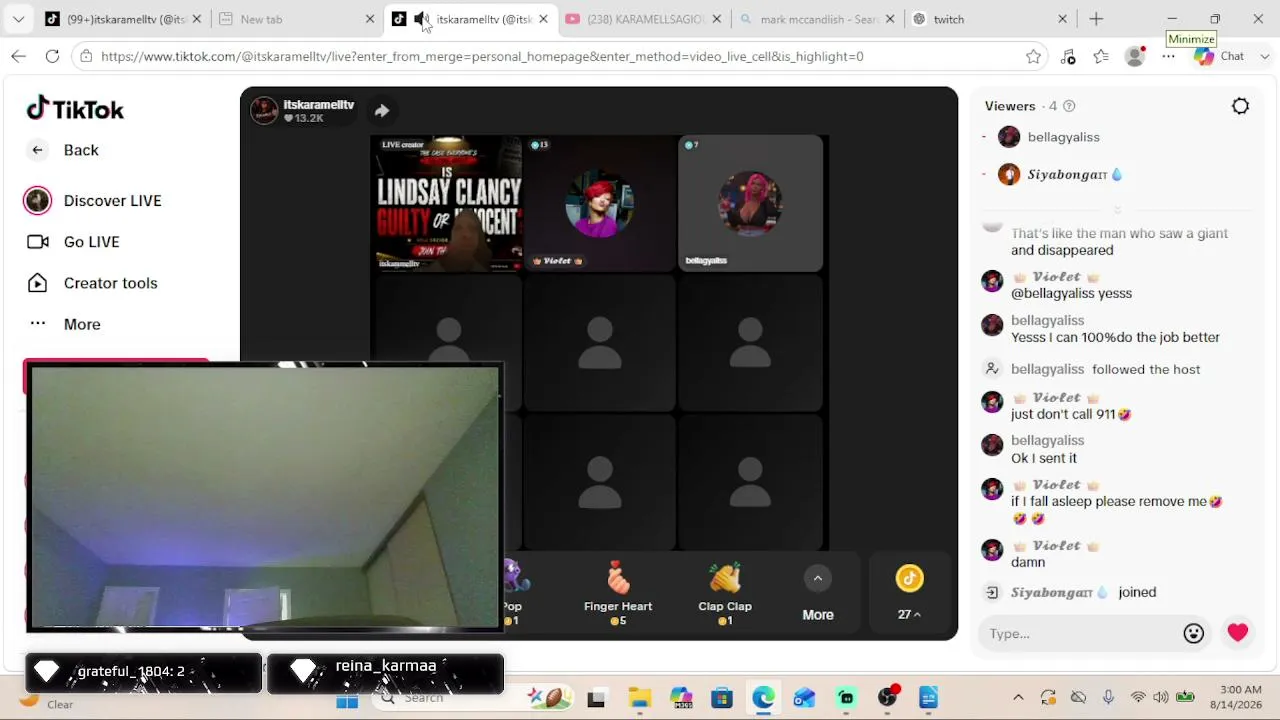Image resolution: width=1280 pixels, height=720 pixels.
Task: Click the TikTok logo
Action: (x=75, y=109)
